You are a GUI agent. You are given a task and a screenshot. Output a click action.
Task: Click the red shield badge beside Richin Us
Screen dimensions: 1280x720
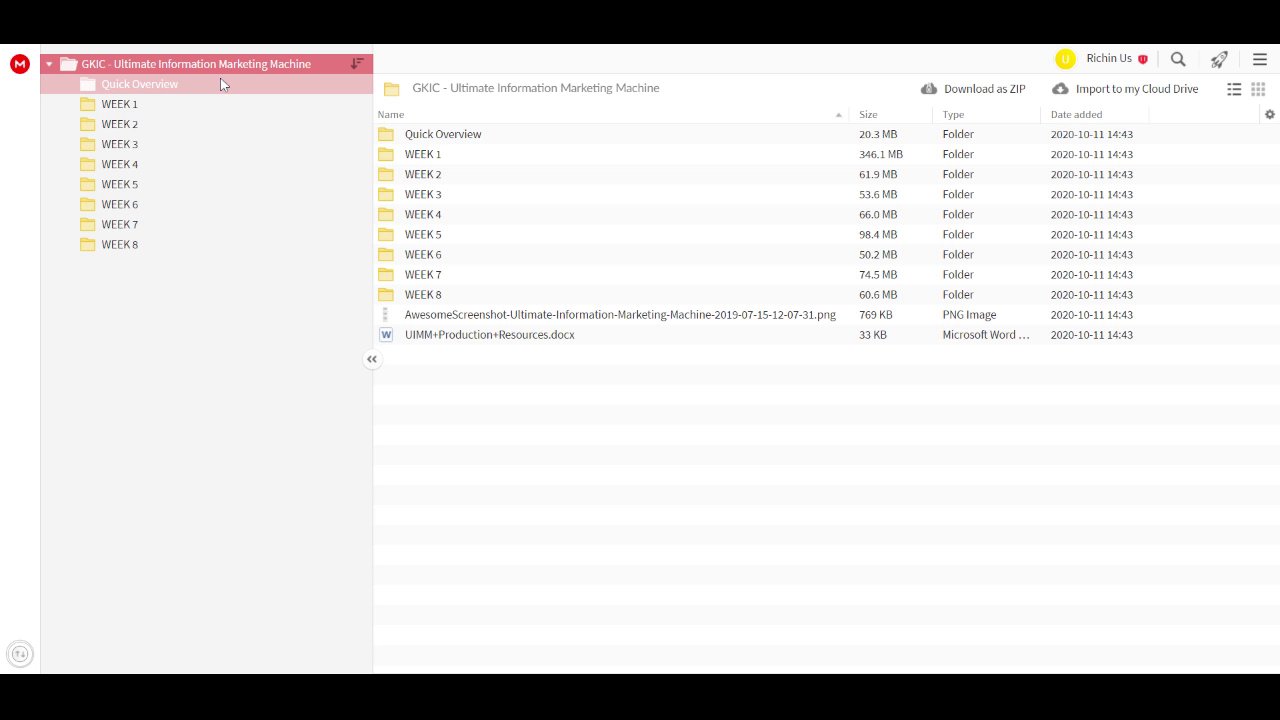[x=1143, y=59]
